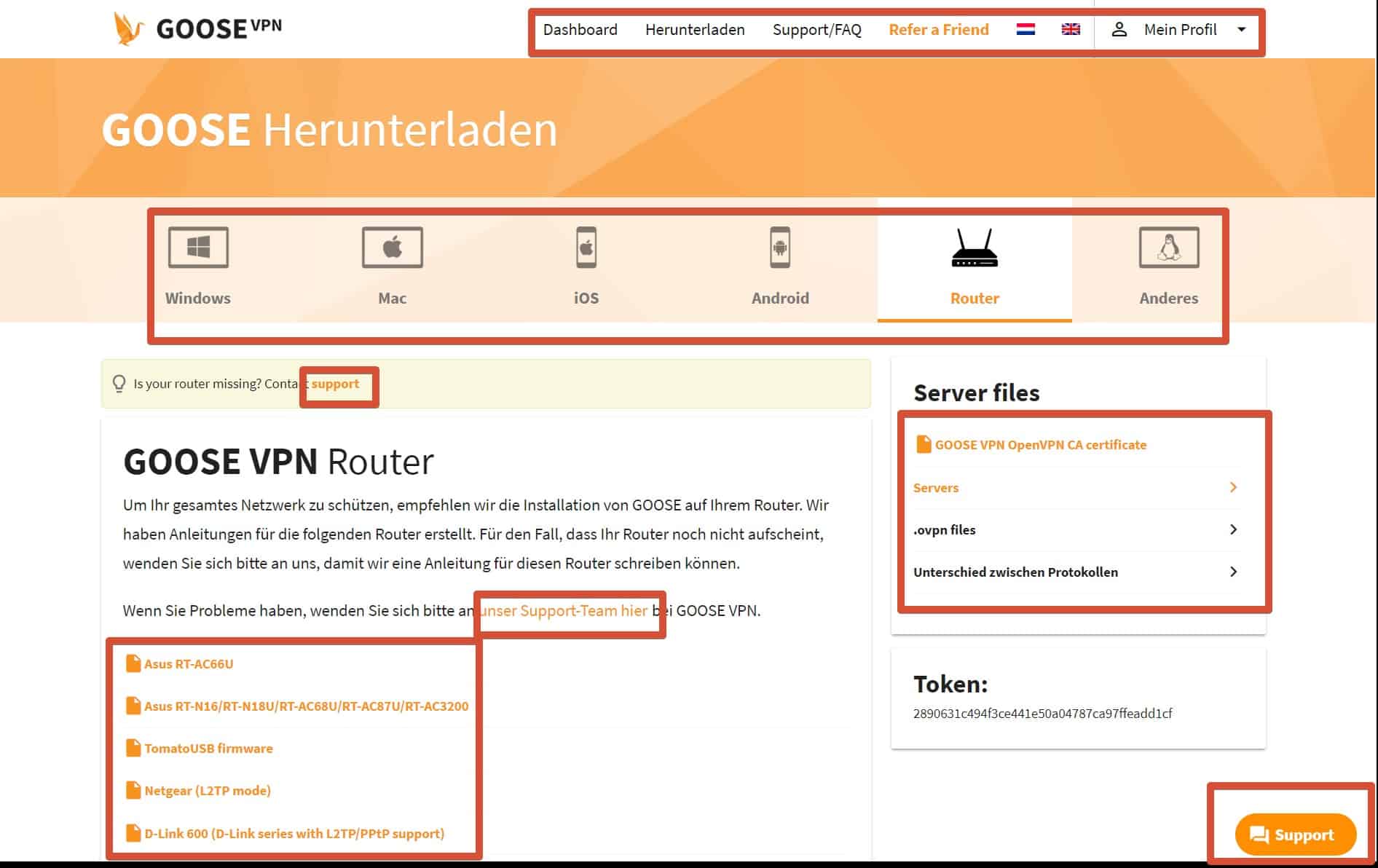This screenshot has width=1378, height=868.
Task: Go to Herunterladen in the navigation
Action: tap(695, 29)
